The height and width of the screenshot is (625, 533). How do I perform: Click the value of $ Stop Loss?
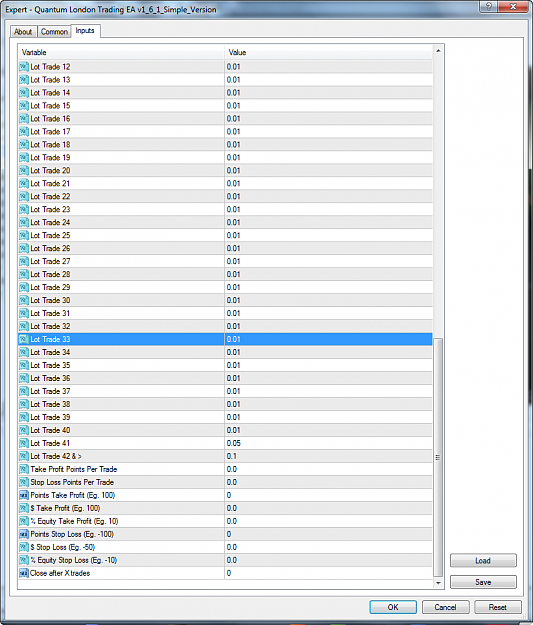coord(232,547)
